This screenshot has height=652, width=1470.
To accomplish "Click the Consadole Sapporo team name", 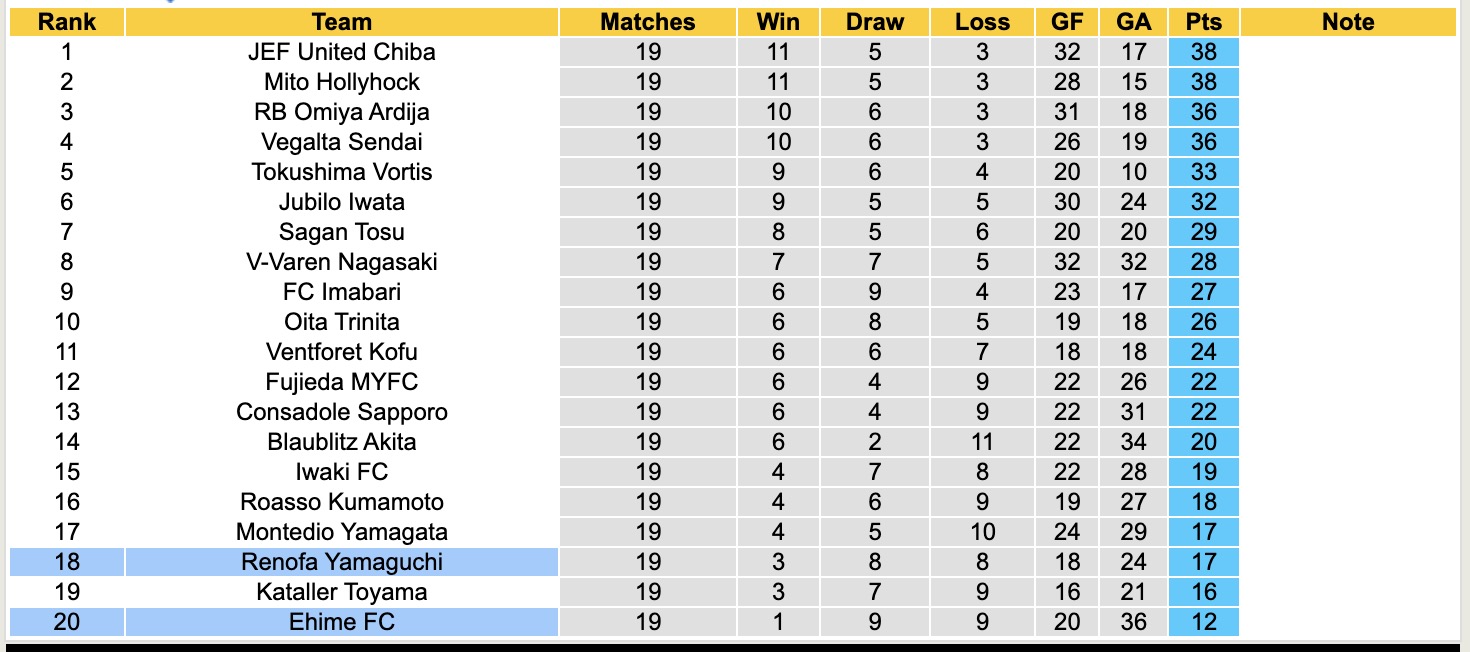I will tap(341, 412).
